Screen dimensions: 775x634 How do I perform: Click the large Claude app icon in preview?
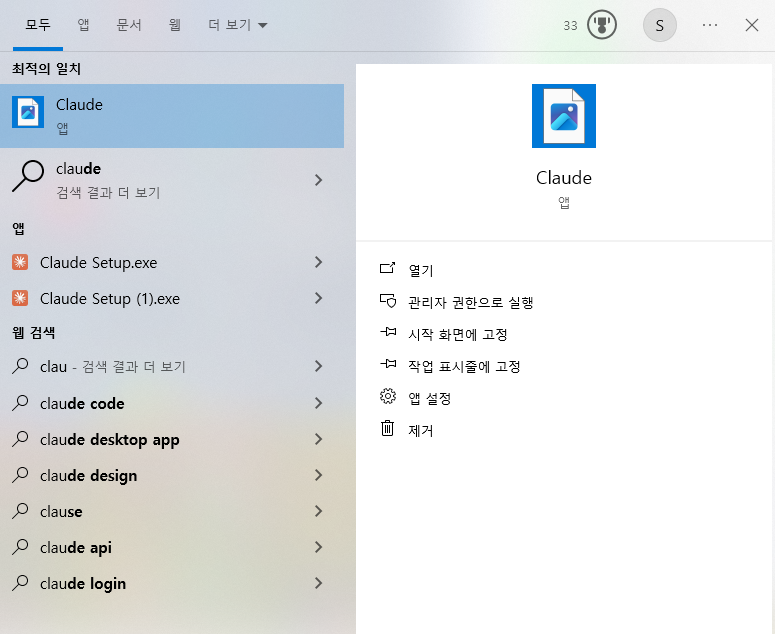(x=563, y=116)
